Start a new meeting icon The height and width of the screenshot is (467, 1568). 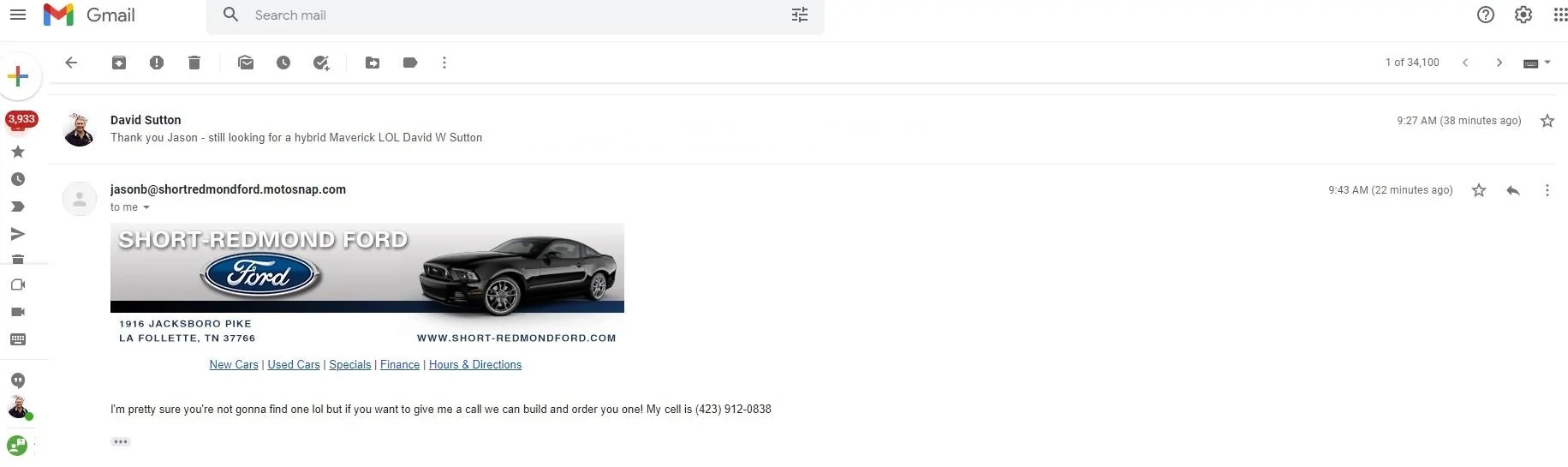tap(18, 312)
